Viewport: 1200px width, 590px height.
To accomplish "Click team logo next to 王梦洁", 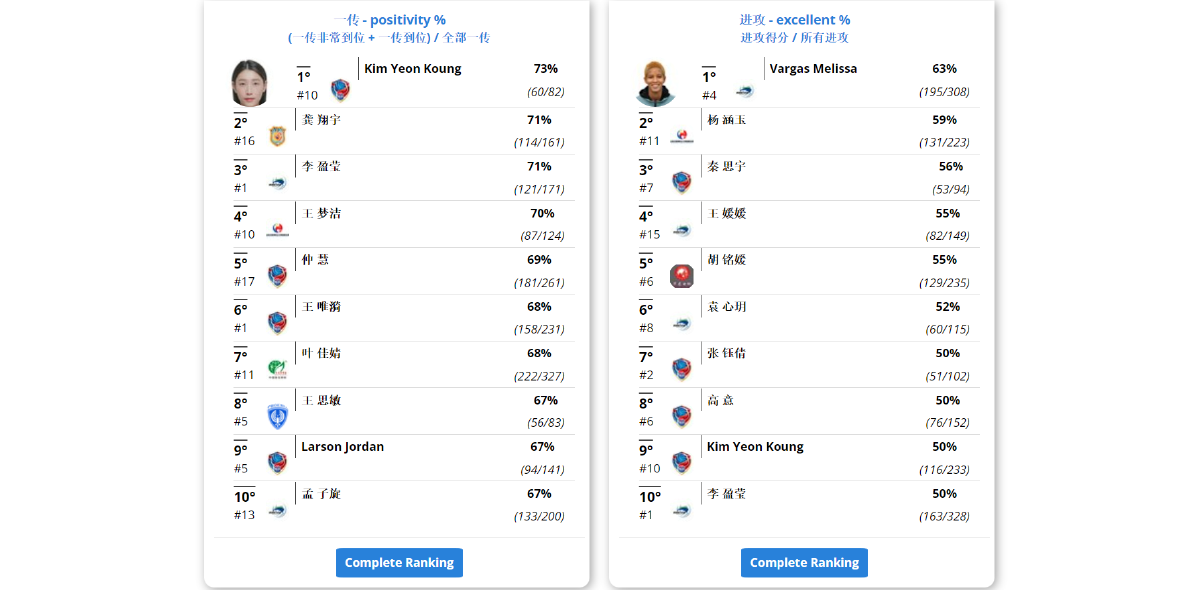I will (277, 230).
